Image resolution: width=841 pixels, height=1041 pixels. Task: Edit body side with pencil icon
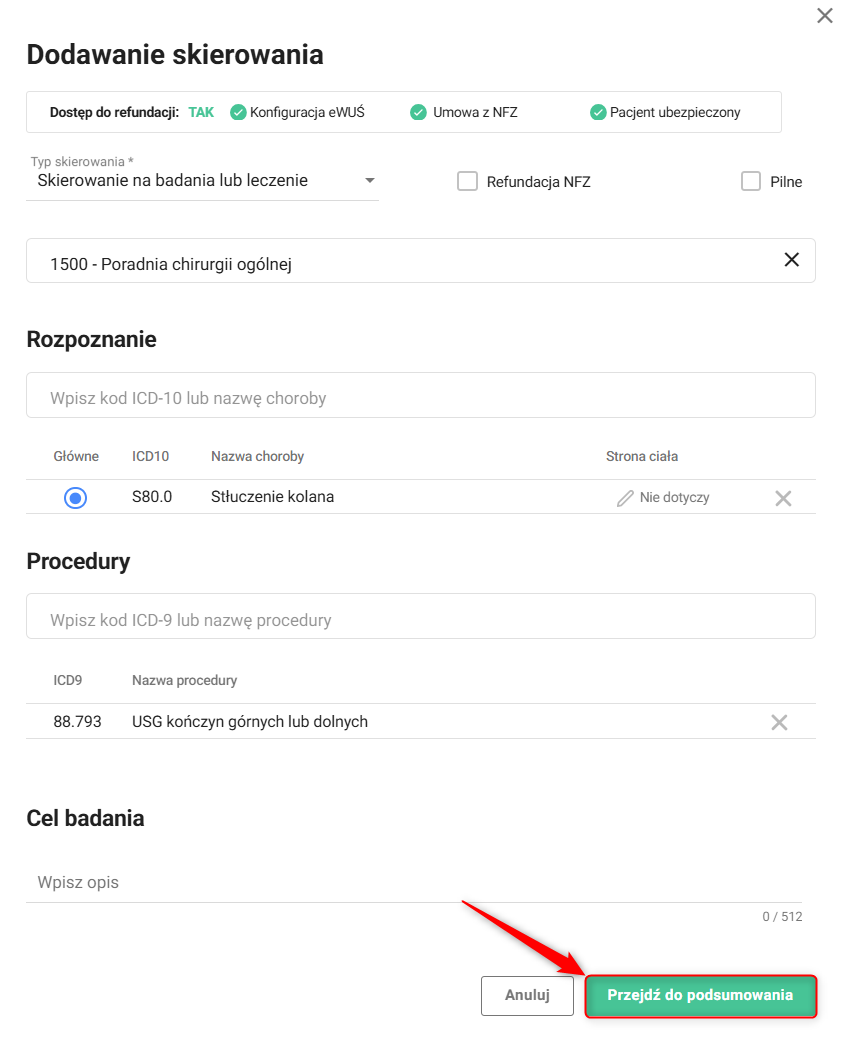pos(625,498)
